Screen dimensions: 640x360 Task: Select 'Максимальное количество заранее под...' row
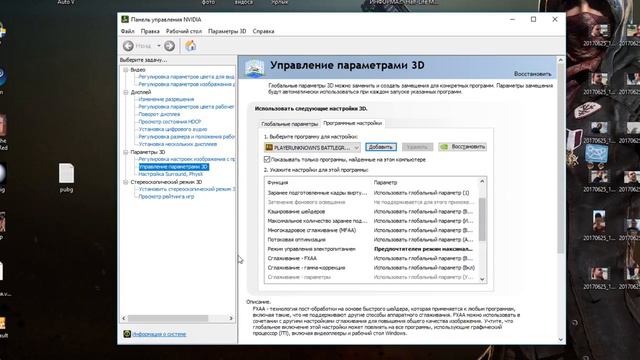point(371,221)
